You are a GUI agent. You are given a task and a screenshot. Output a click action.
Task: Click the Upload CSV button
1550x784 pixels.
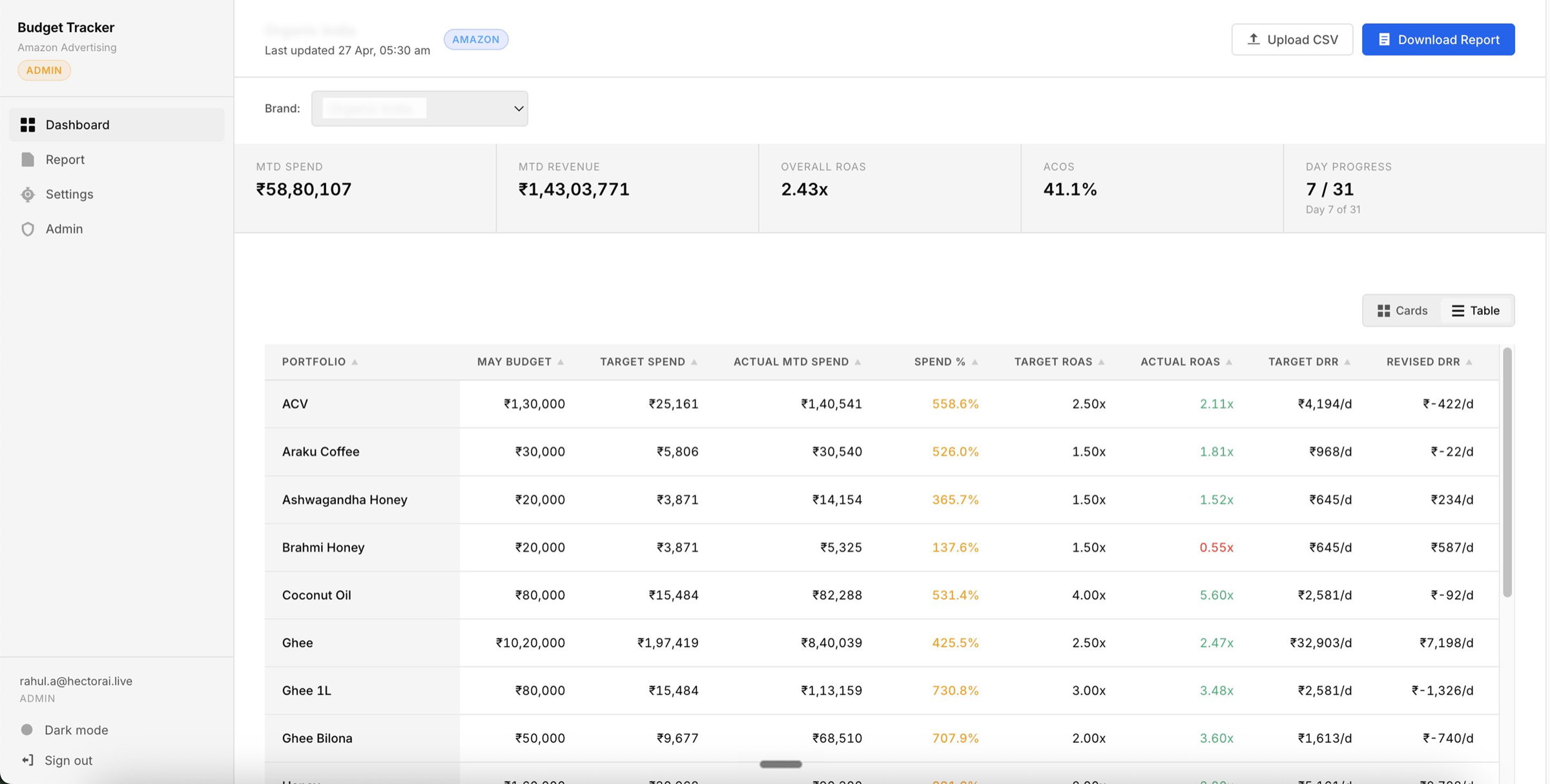[x=1292, y=39]
